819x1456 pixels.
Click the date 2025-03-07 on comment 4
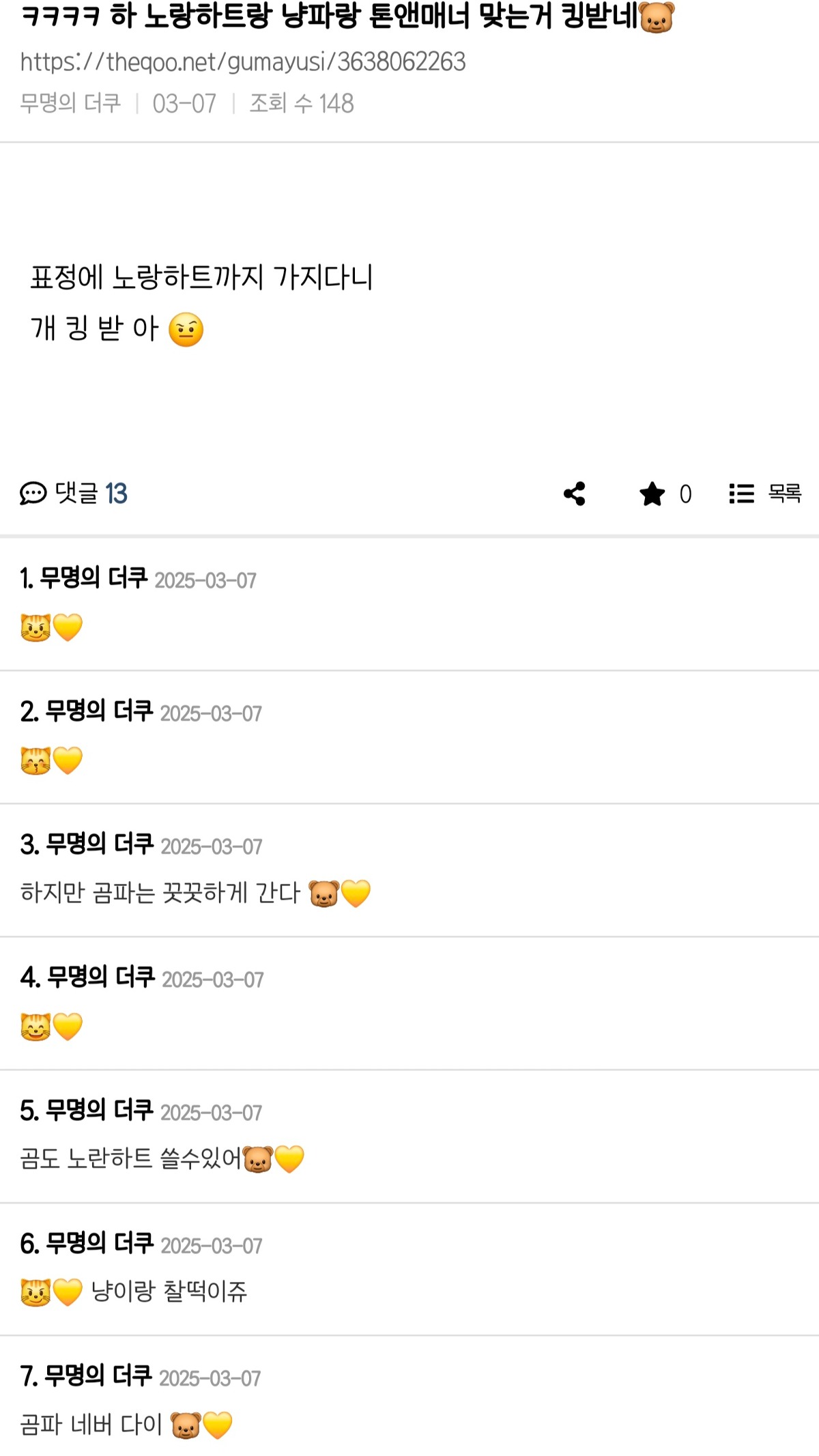(213, 980)
